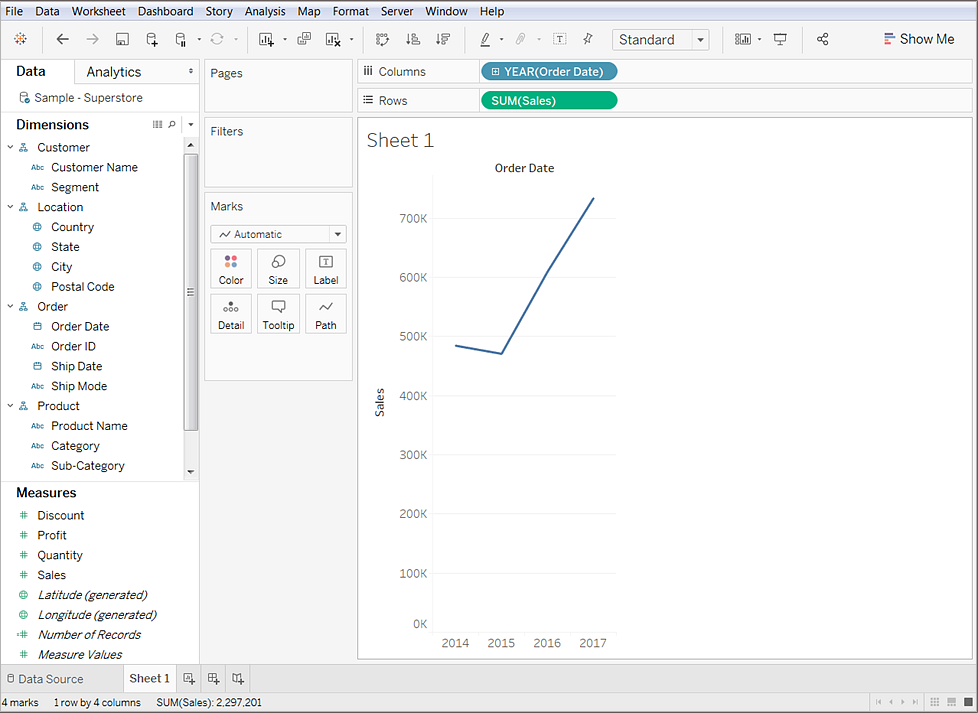978x713 pixels.
Task: Click the Save workbook icon
Action: tap(122, 40)
